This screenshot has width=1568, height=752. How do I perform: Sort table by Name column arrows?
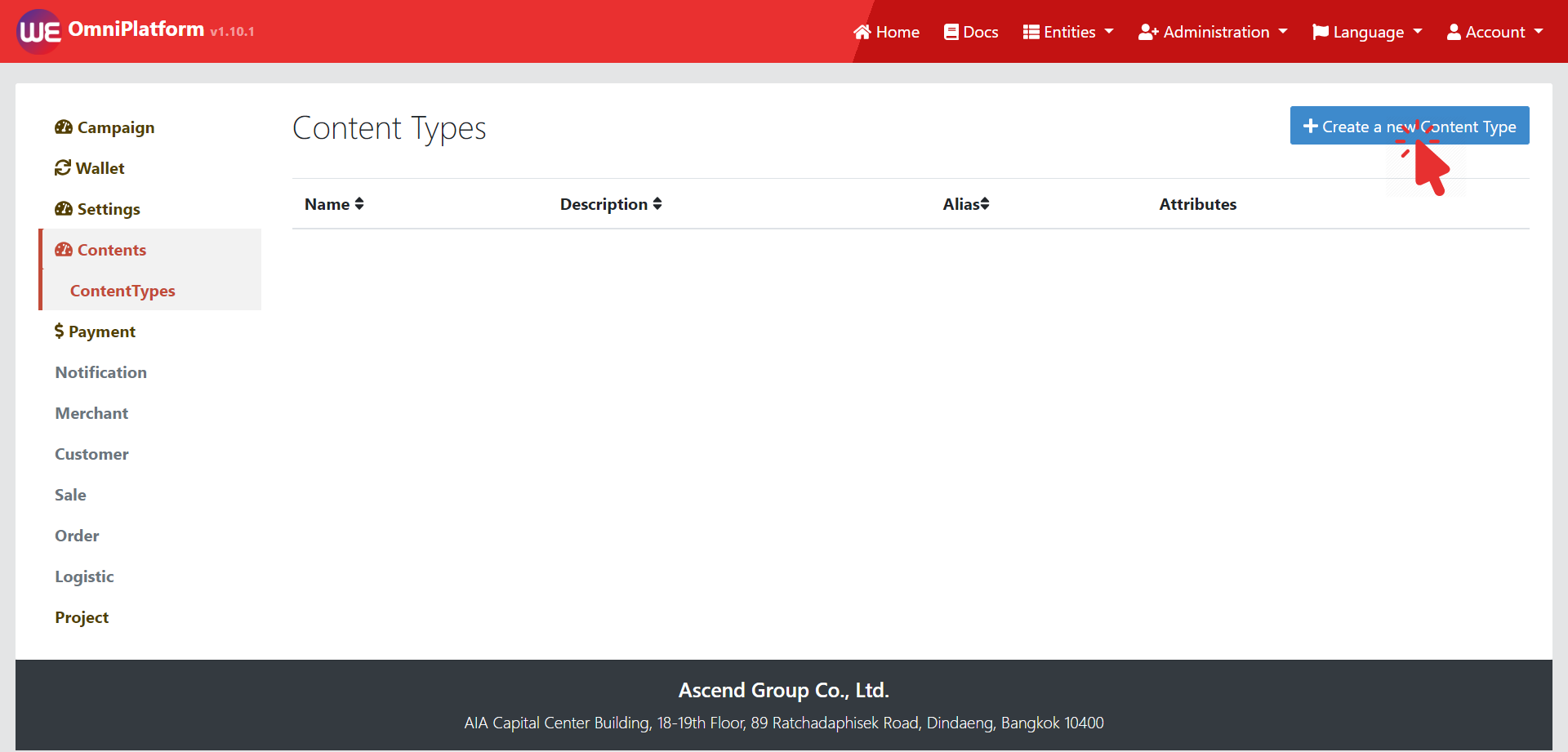(x=359, y=204)
